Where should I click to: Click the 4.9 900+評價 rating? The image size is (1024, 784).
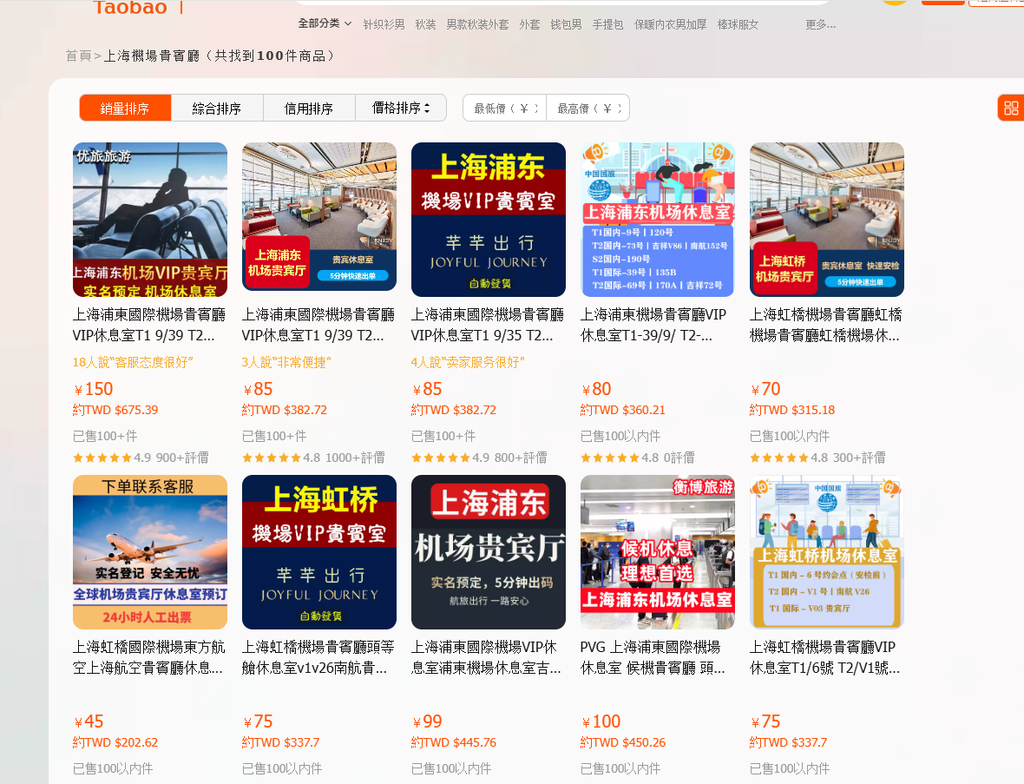141,458
